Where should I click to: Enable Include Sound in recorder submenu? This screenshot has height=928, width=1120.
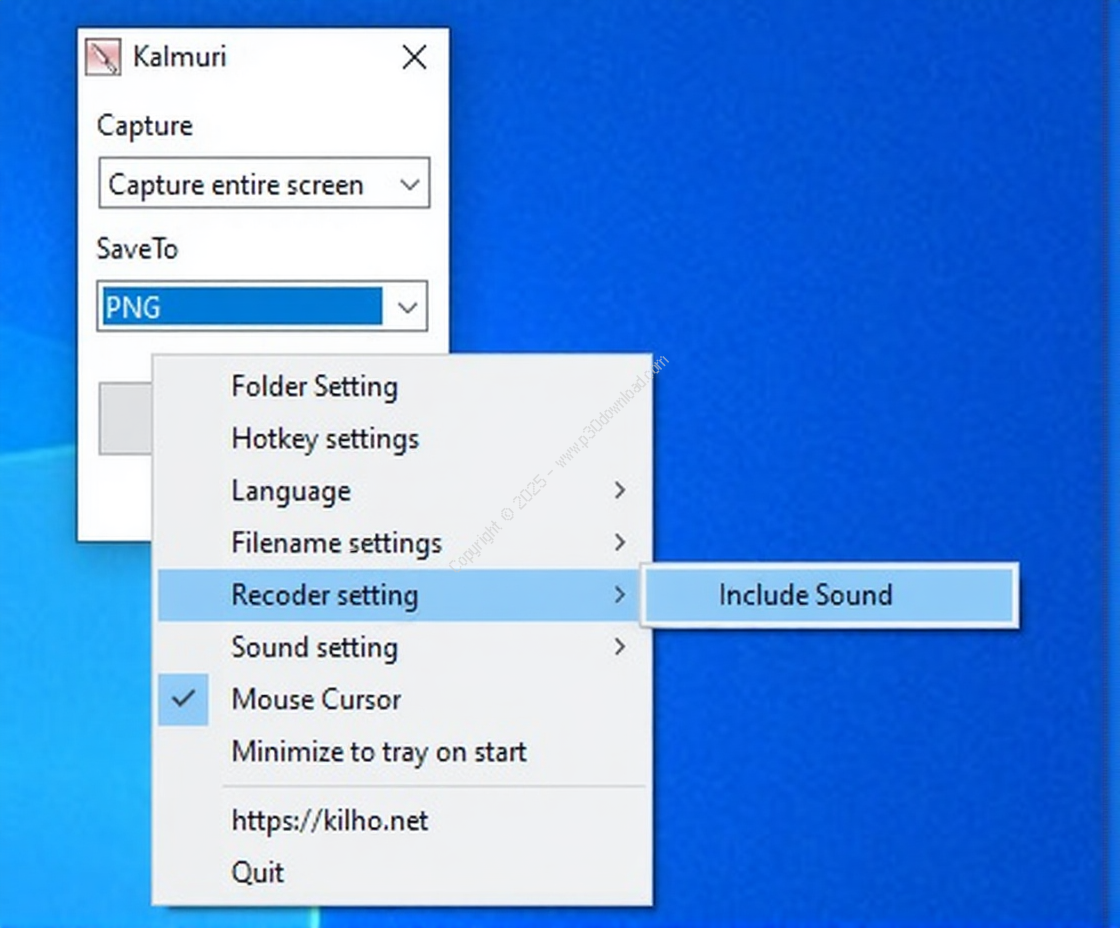(805, 595)
